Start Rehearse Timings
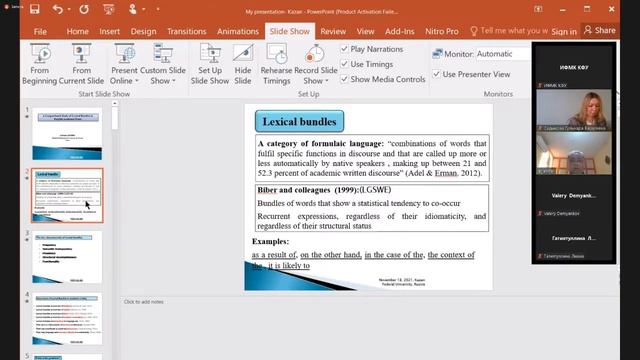Screen dimensions: 640x360 [x=276, y=64]
